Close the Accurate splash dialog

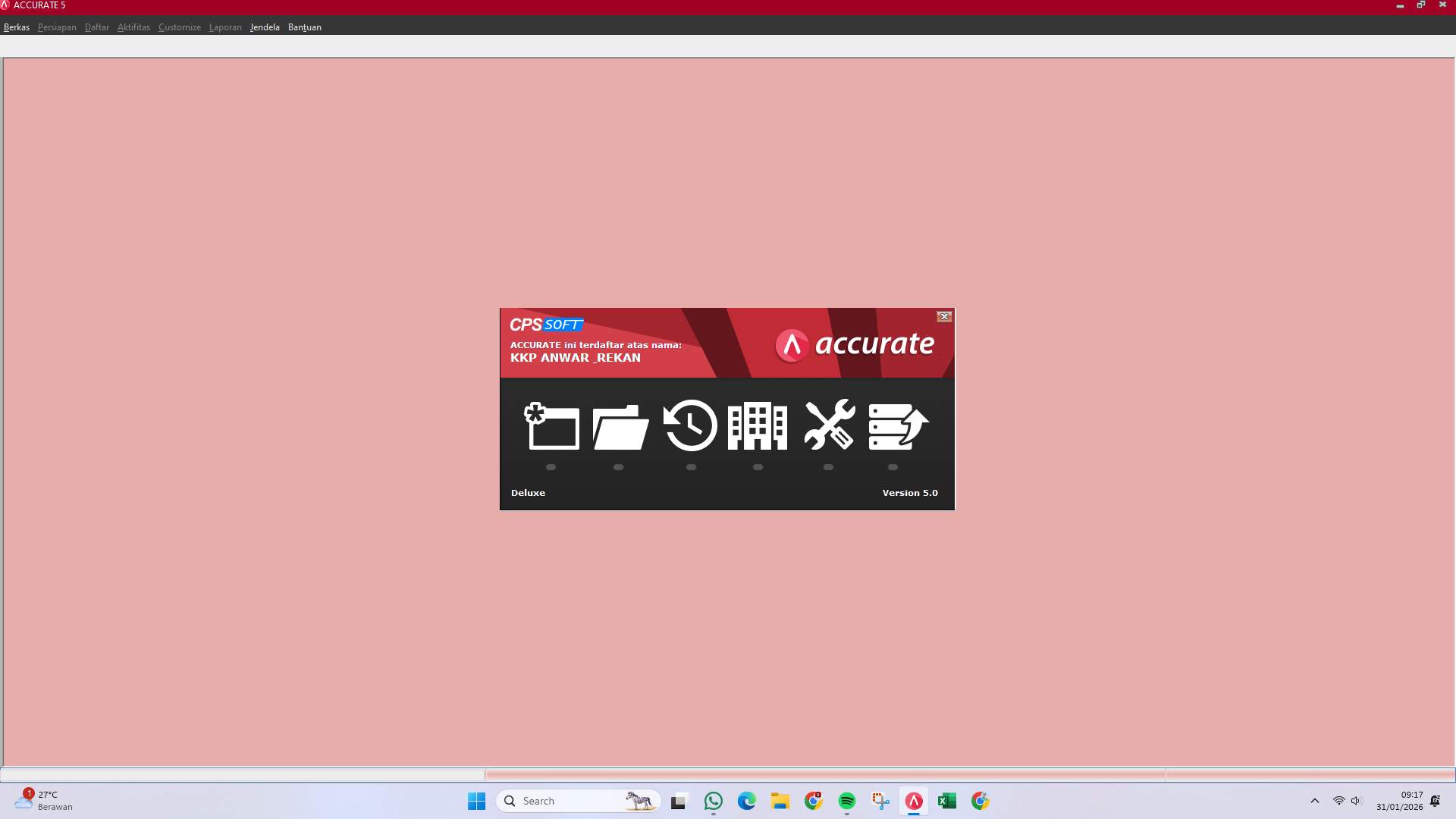(x=944, y=316)
